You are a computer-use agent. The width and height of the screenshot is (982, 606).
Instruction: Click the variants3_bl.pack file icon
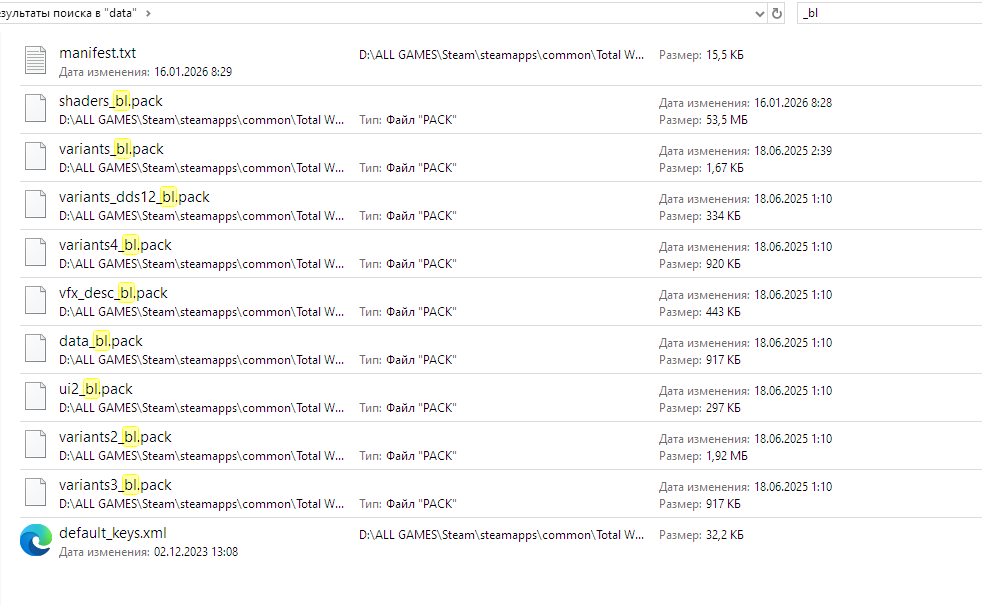(x=36, y=492)
